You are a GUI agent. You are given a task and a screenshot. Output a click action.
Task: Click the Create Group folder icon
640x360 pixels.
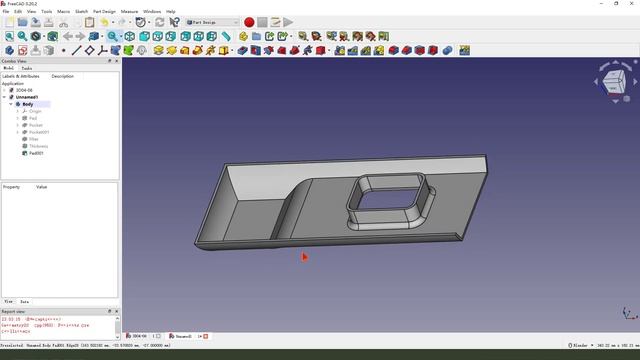[x=256, y=36]
